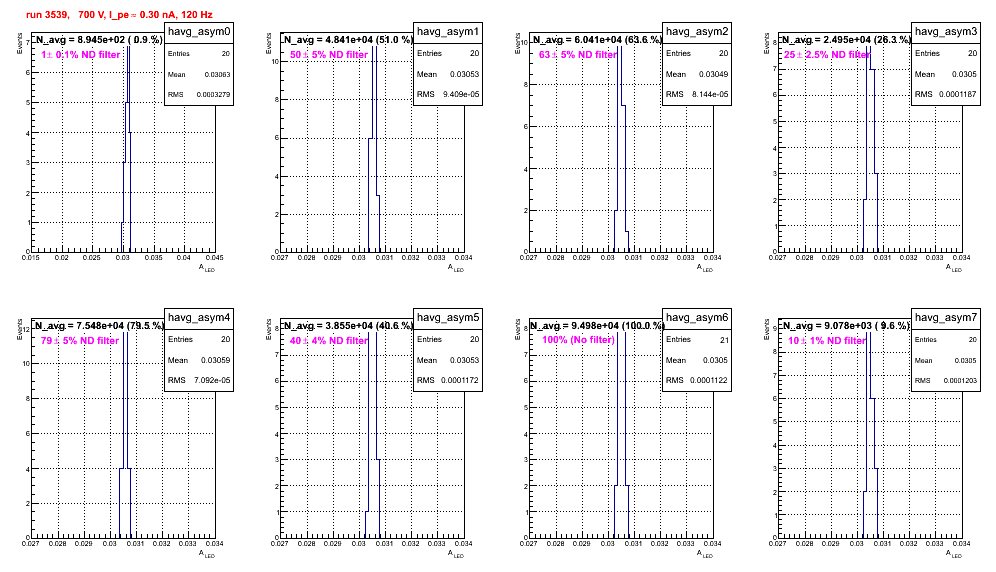Click N_avg = 3.855e+04 (40.6%) label

pyautogui.click(x=348, y=325)
